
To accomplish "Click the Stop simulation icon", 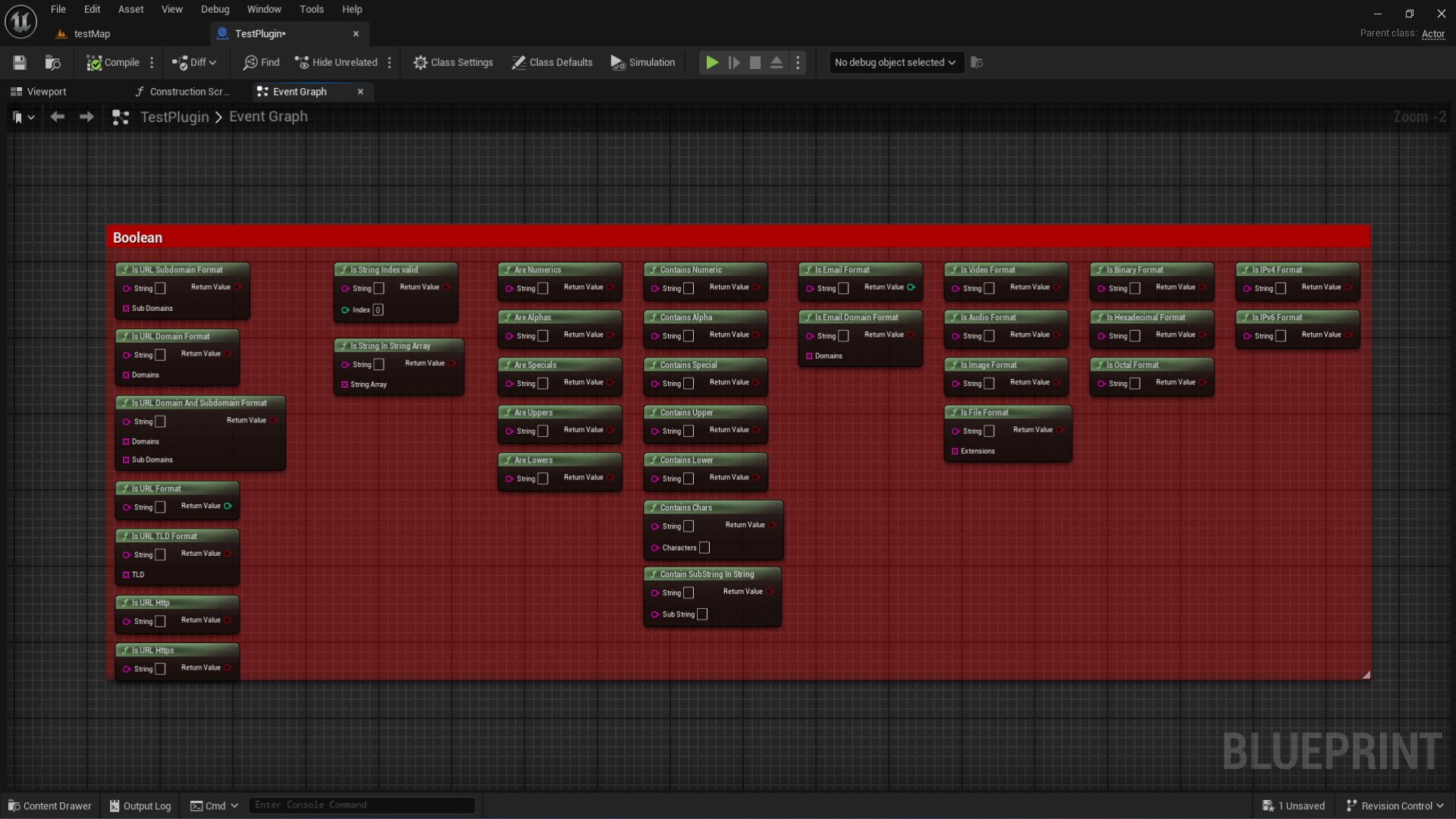I will pos(755,63).
